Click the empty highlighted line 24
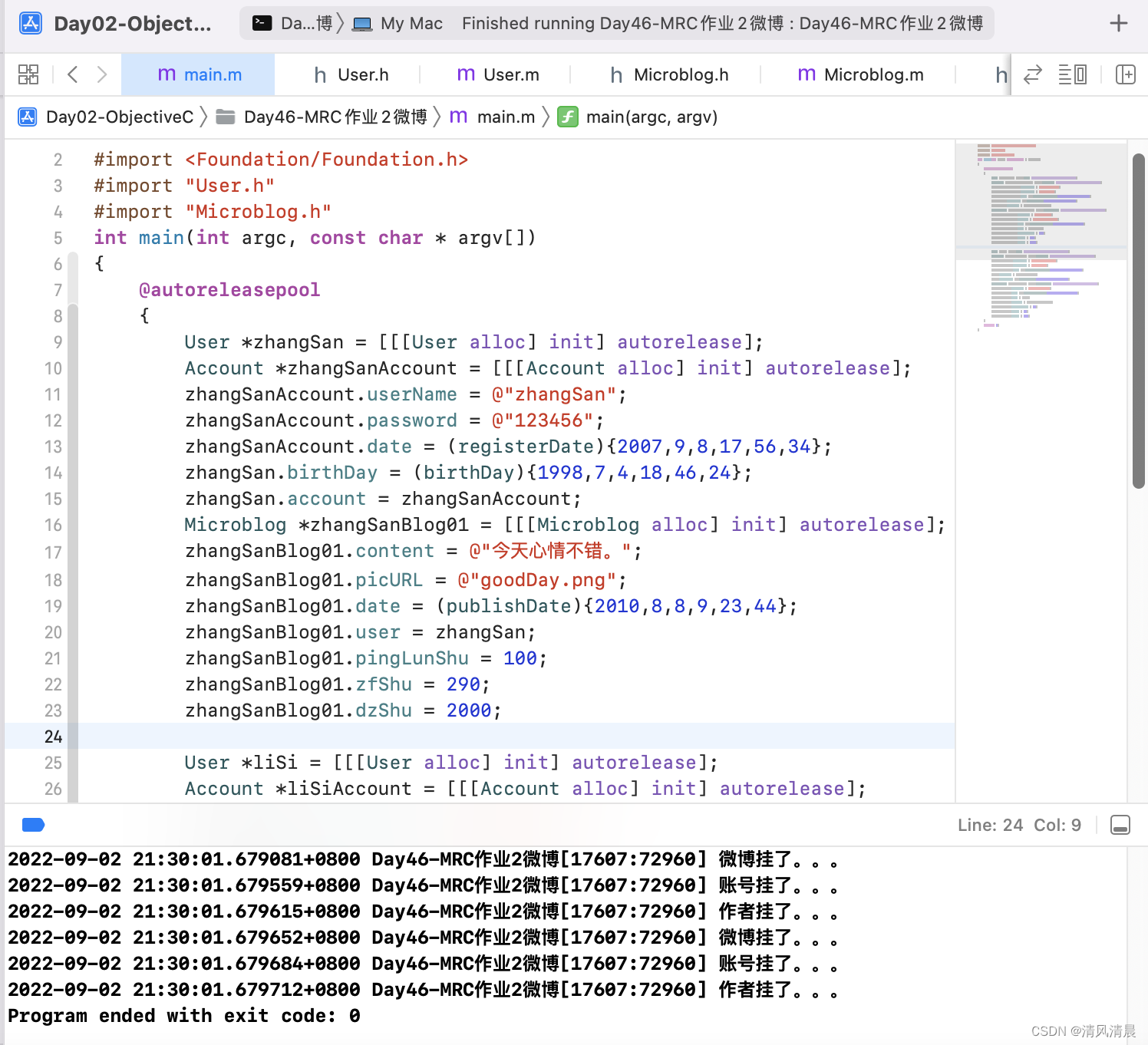 click(480, 737)
